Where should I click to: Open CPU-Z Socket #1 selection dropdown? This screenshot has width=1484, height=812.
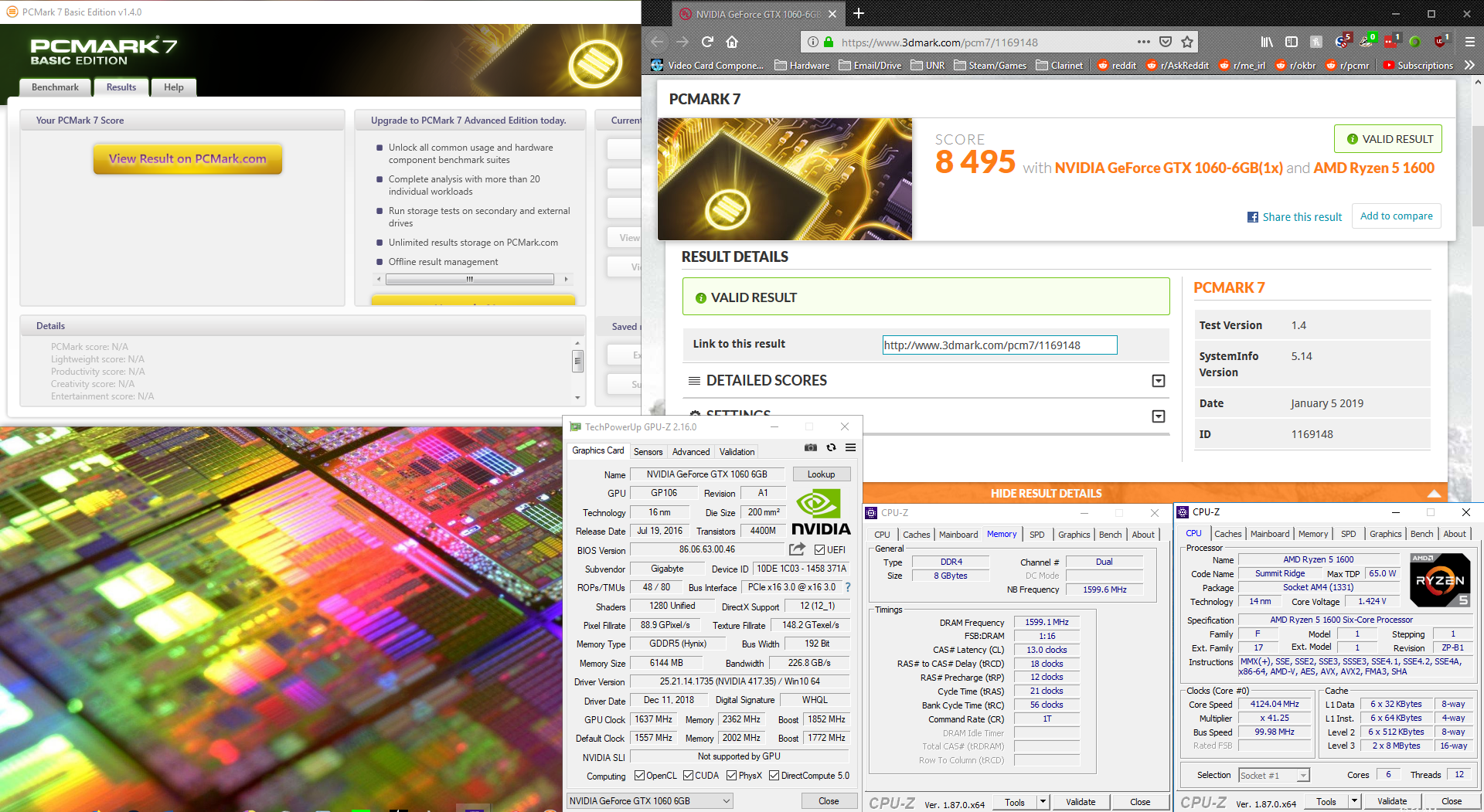click(x=1274, y=775)
